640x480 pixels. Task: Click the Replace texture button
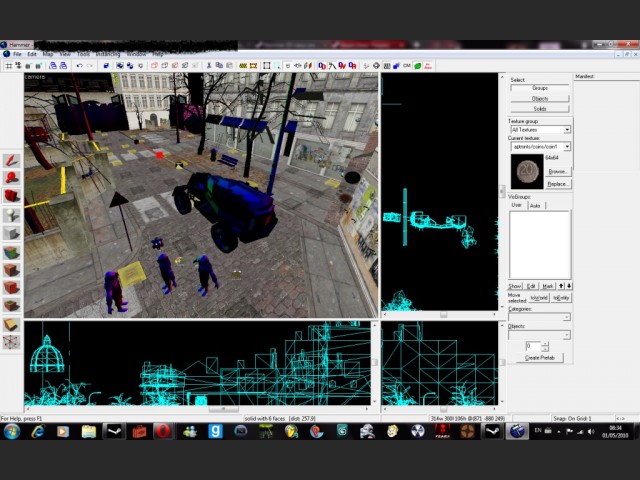pyautogui.click(x=558, y=184)
